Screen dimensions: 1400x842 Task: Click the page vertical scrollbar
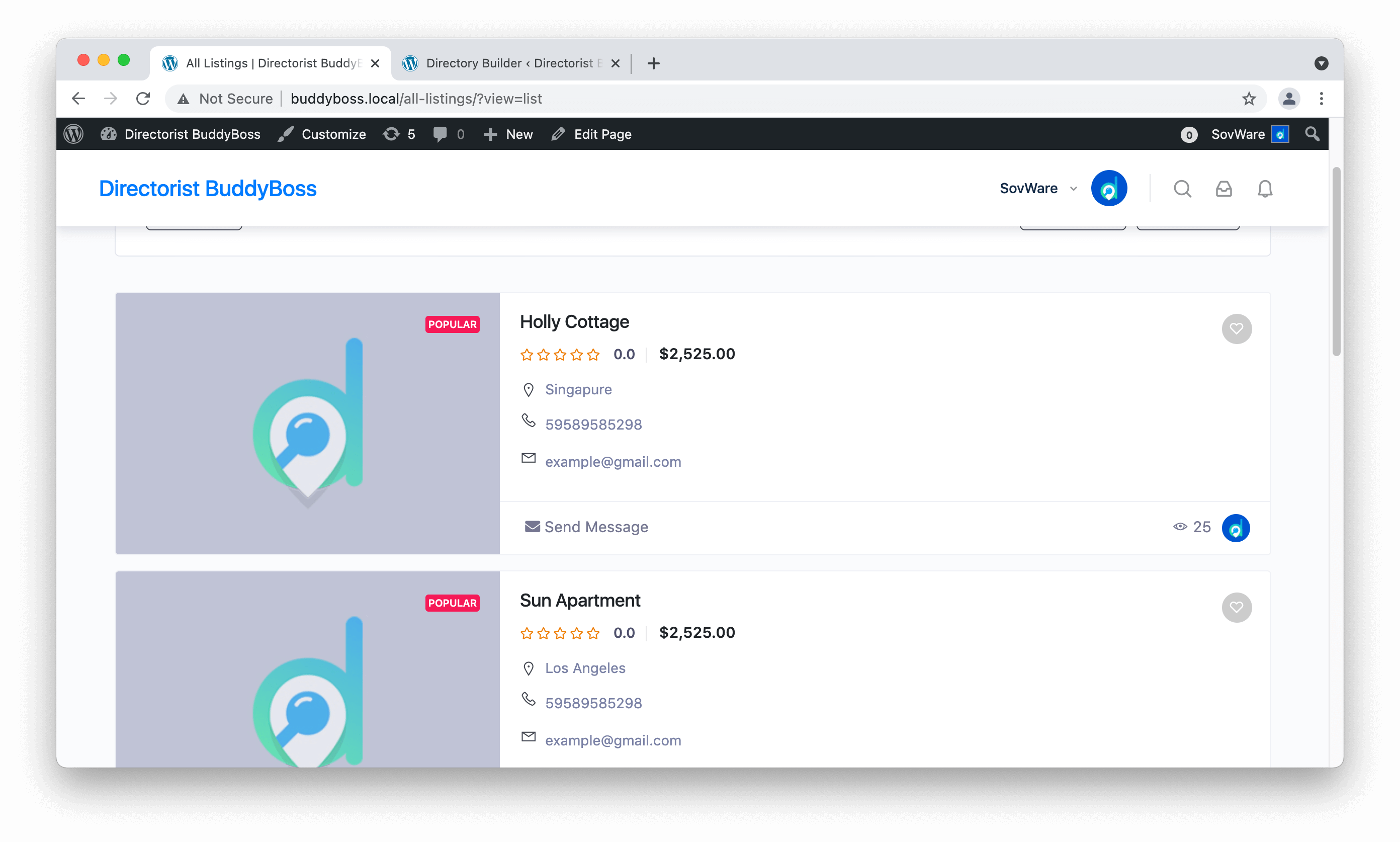1336,261
